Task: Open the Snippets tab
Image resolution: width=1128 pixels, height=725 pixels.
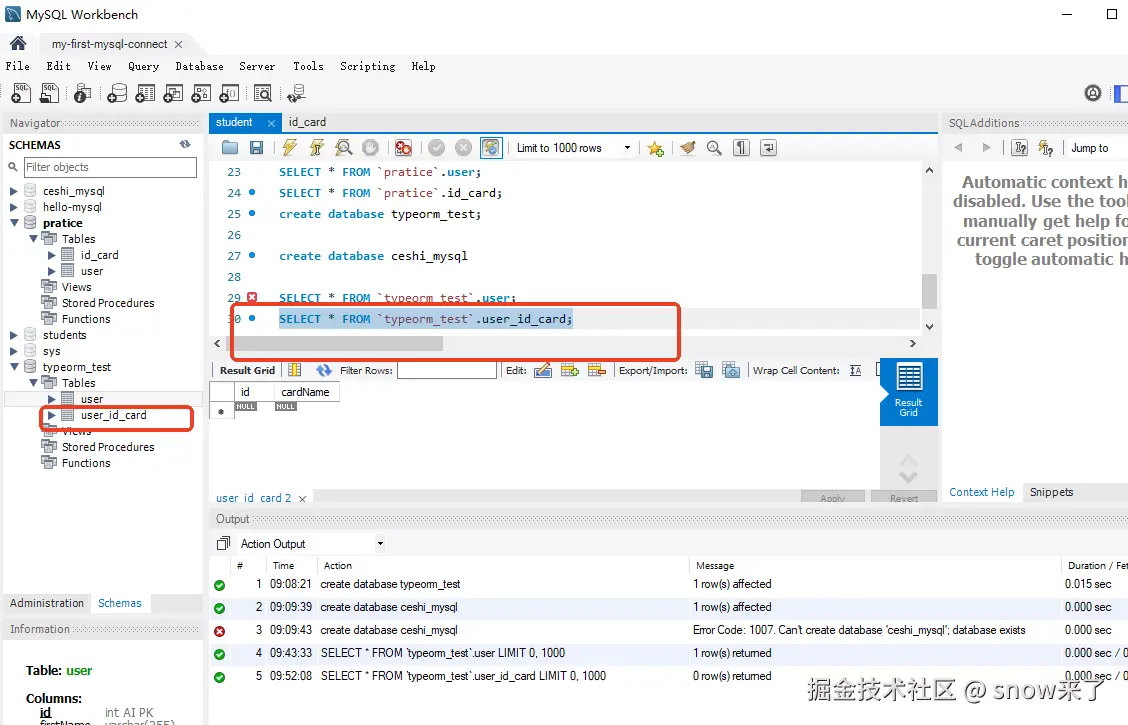Action: click(x=1051, y=492)
